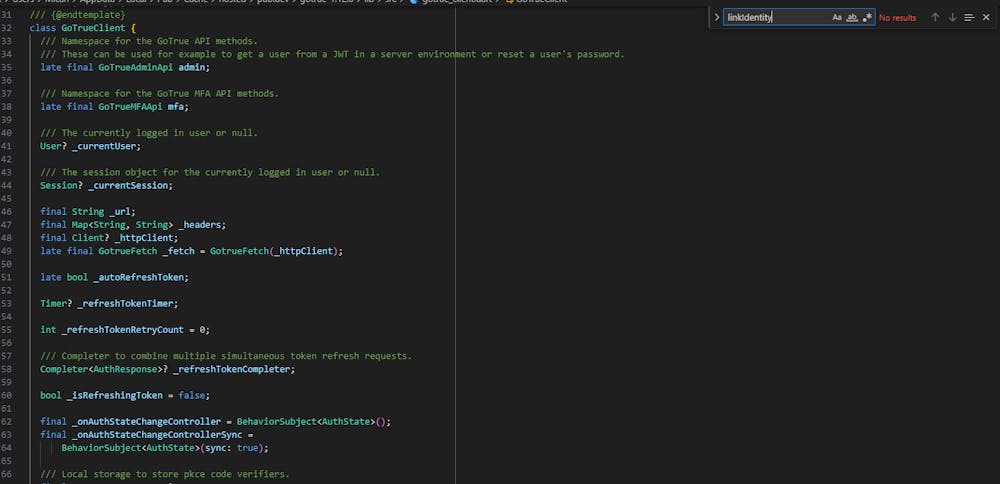Viewport: 1000px width, 484px height.
Task: Go to next match arrow
Action: pyautogui.click(x=952, y=18)
